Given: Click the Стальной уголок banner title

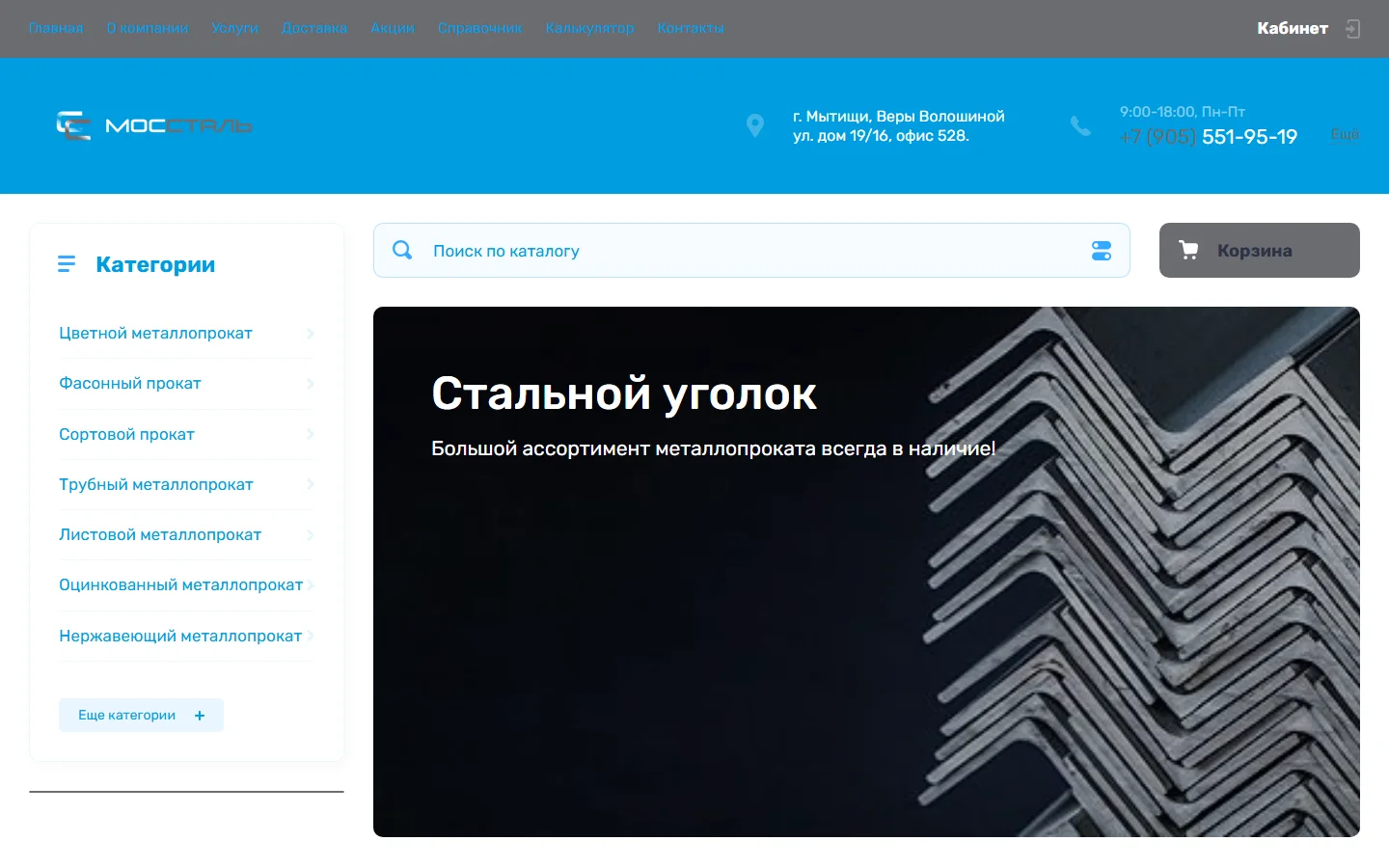Looking at the screenshot, I should click(x=624, y=393).
